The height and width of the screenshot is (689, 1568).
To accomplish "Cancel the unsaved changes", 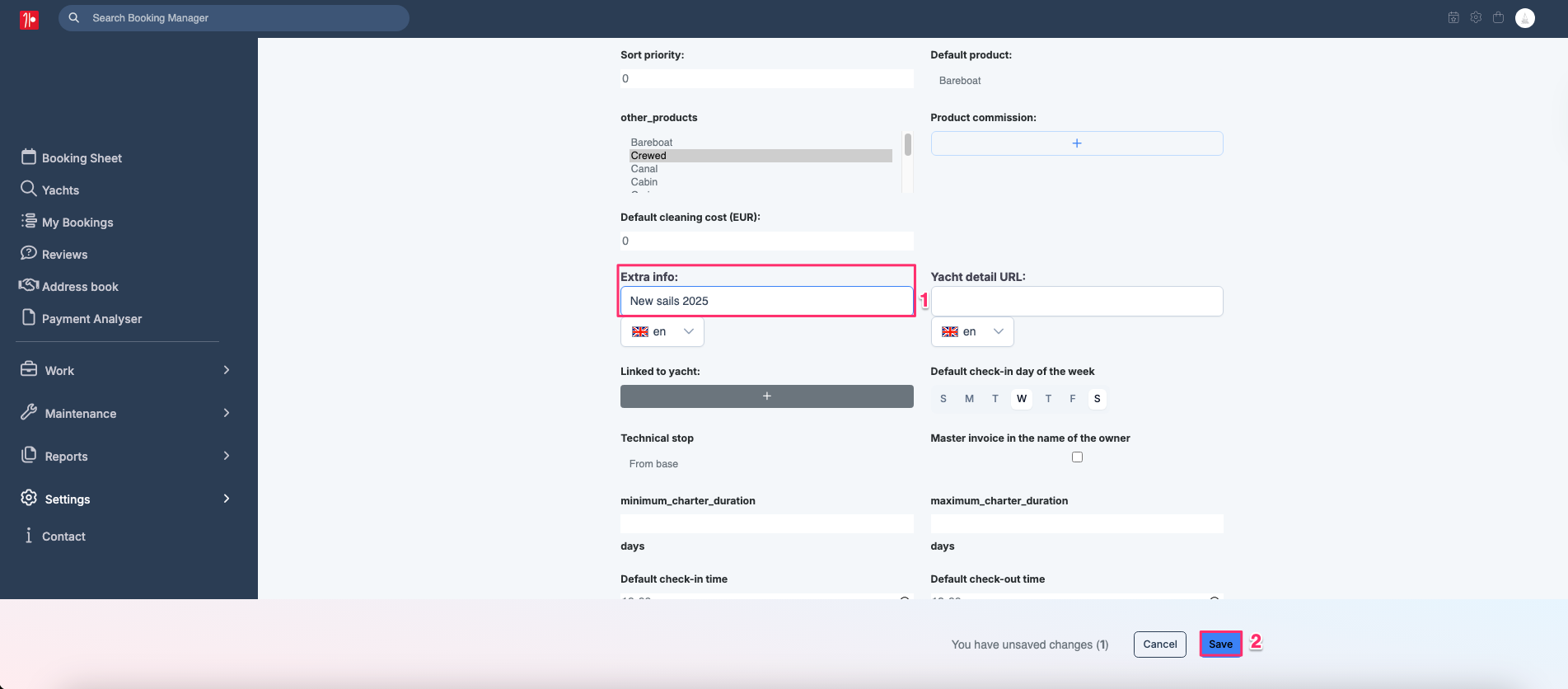I will tap(1160, 644).
